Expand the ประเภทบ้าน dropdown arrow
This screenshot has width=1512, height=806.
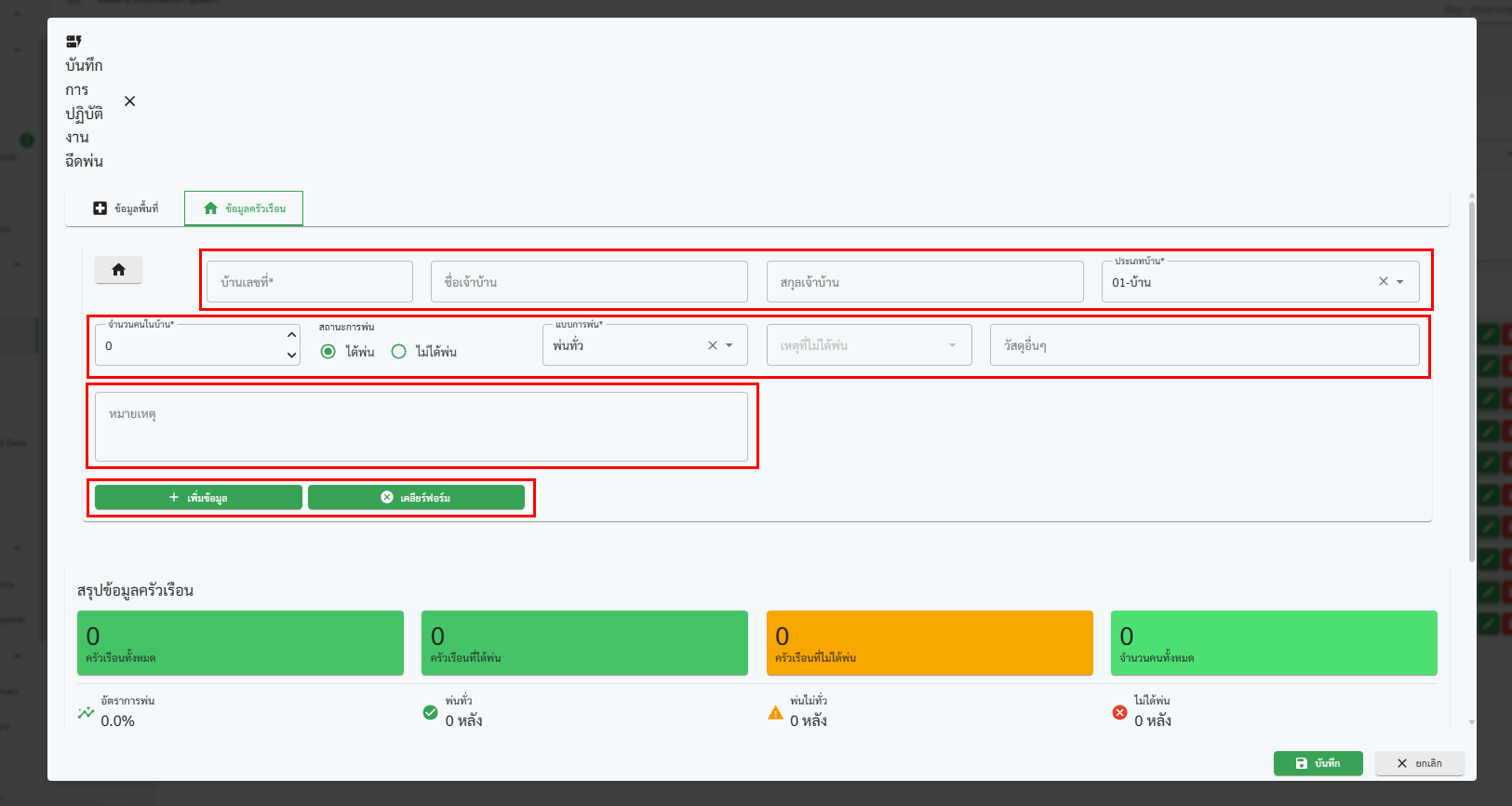pos(1400,282)
